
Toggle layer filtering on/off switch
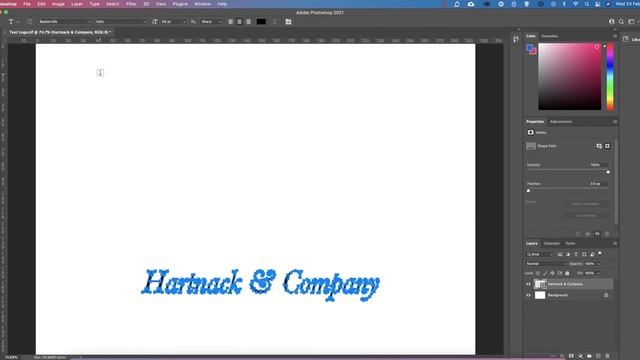coord(600,253)
